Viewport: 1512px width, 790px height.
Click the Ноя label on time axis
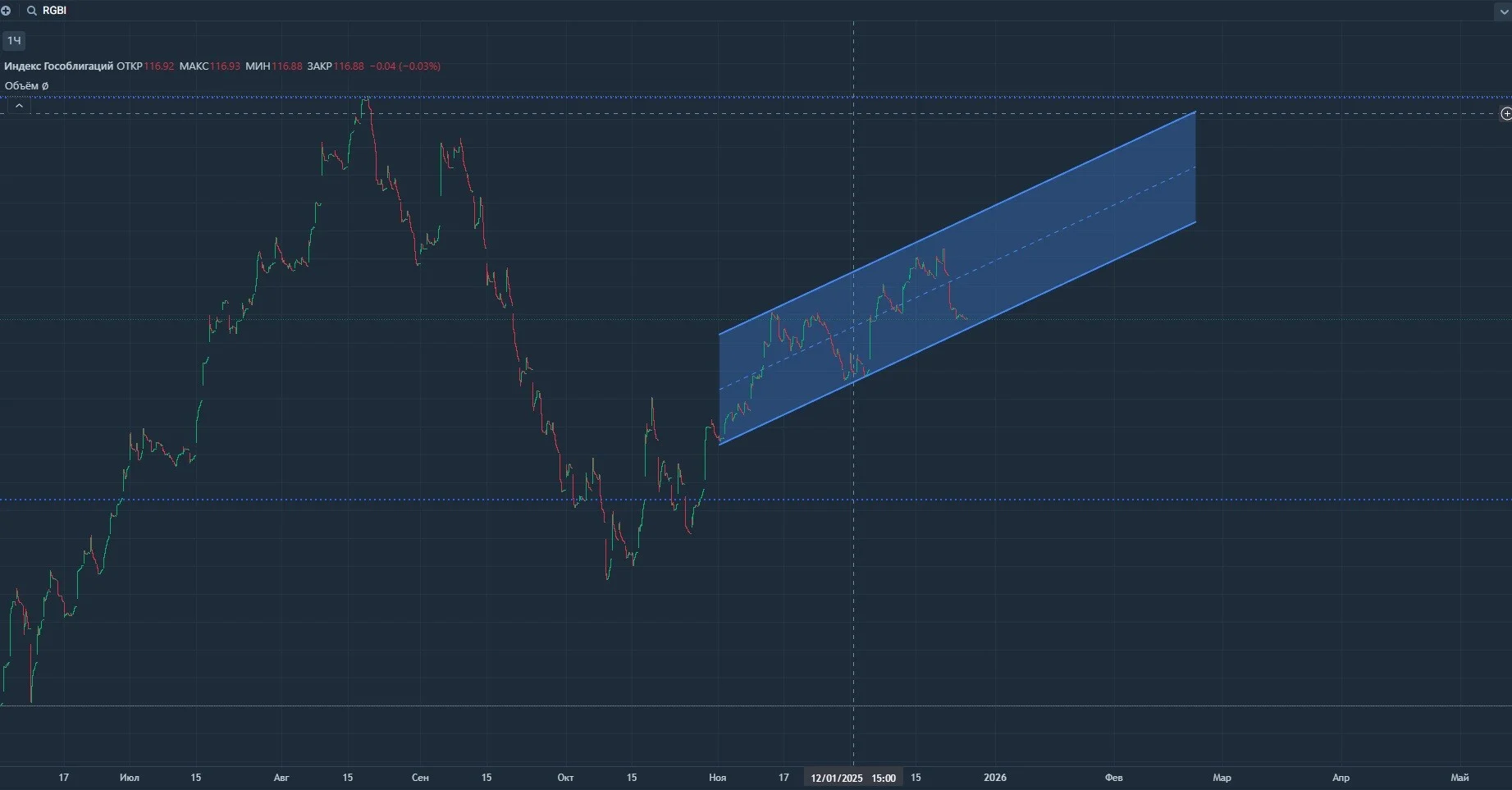pyautogui.click(x=718, y=778)
